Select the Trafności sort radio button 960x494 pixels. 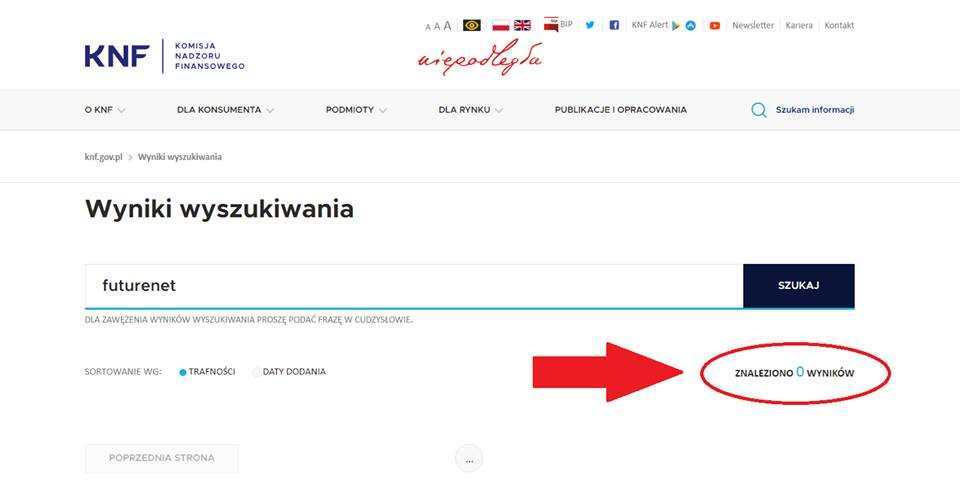(182, 372)
